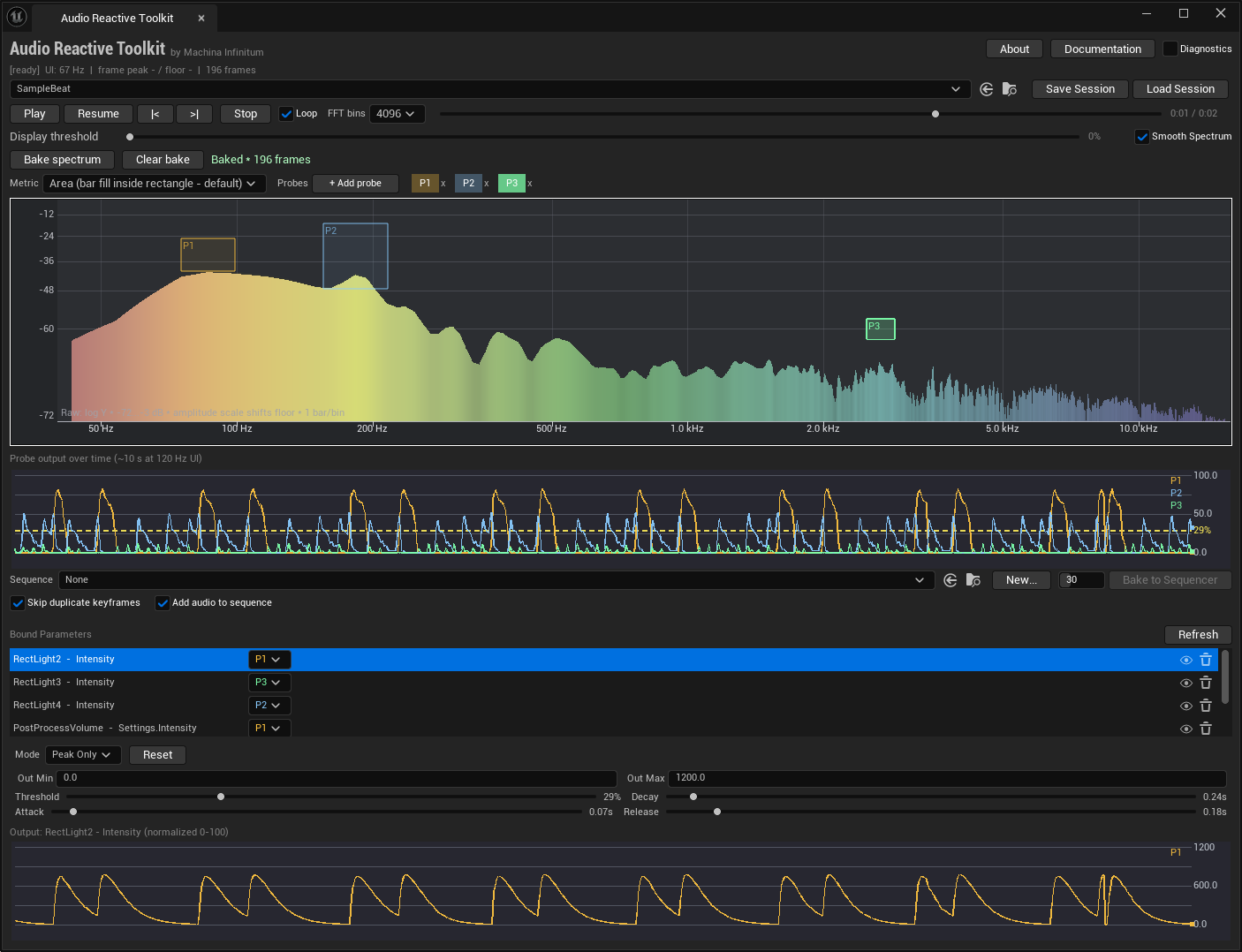Browse to SampleBeat asset folder icon
The width and height of the screenshot is (1242, 952).
tap(1010, 89)
